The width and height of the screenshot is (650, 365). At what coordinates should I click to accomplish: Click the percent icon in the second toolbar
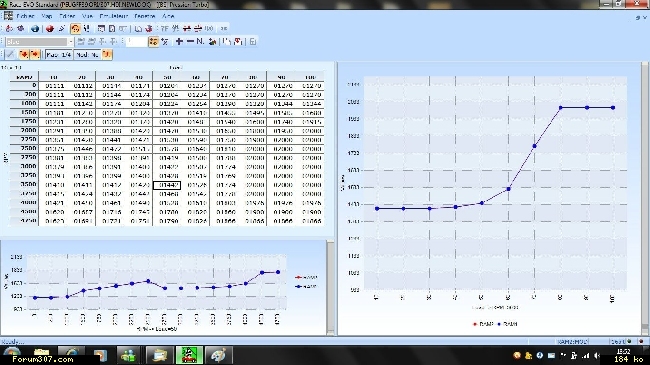(x=165, y=41)
